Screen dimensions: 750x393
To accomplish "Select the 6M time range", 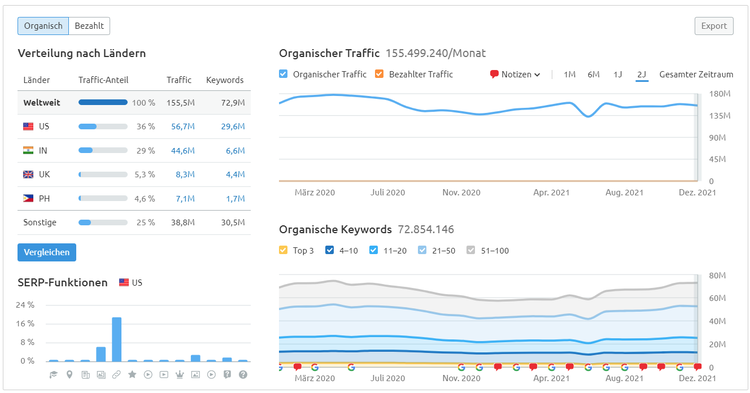I will (594, 75).
